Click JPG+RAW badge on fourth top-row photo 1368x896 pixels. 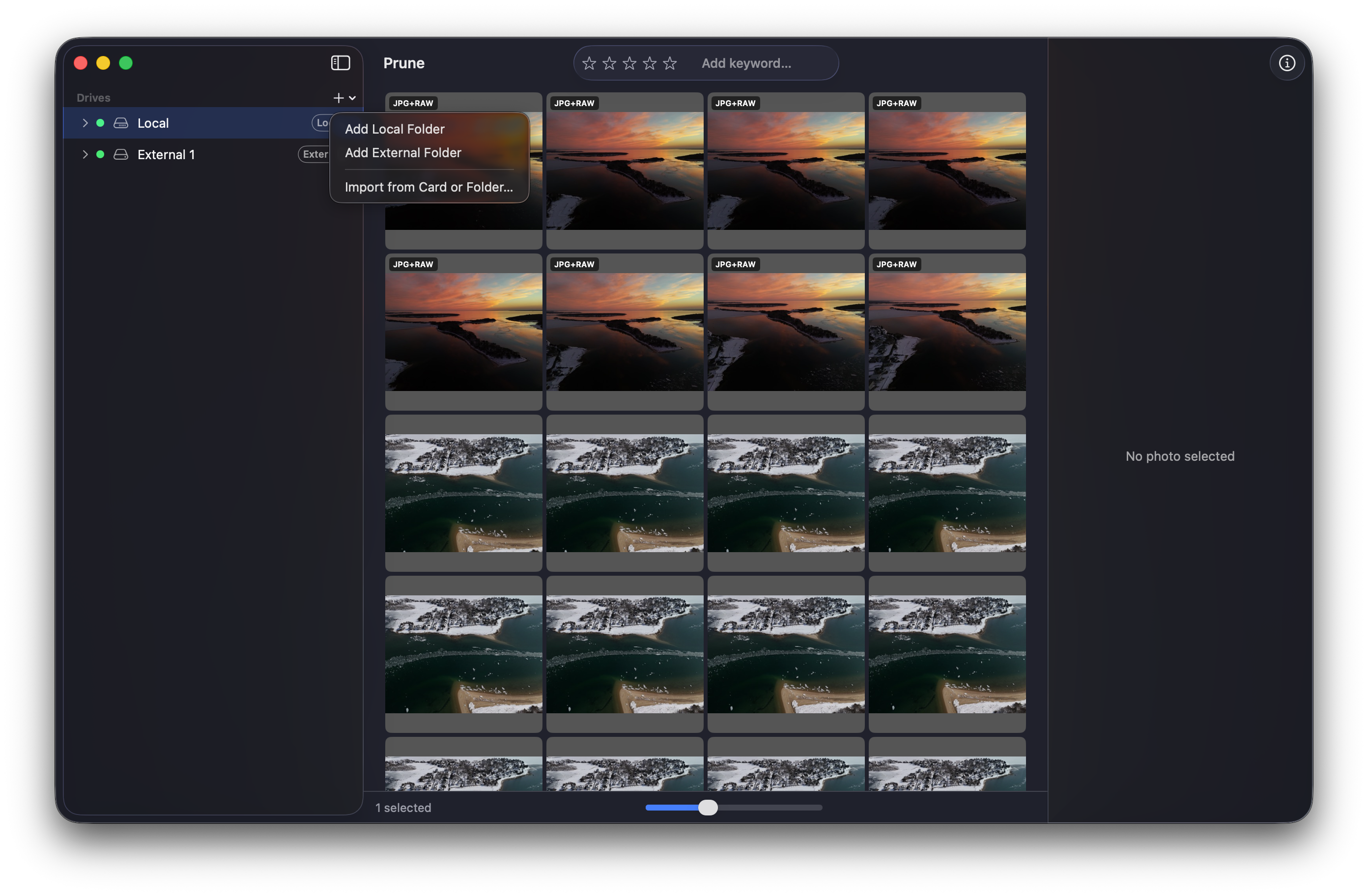pyautogui.click(x=897, y=104)
